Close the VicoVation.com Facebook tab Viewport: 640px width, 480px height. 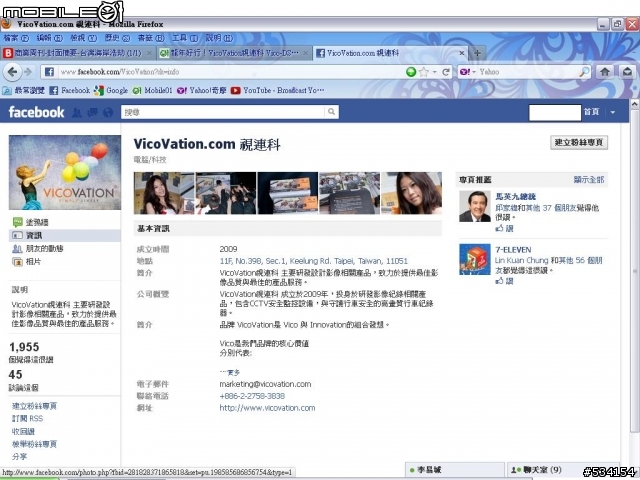click(x=462, y=53)
